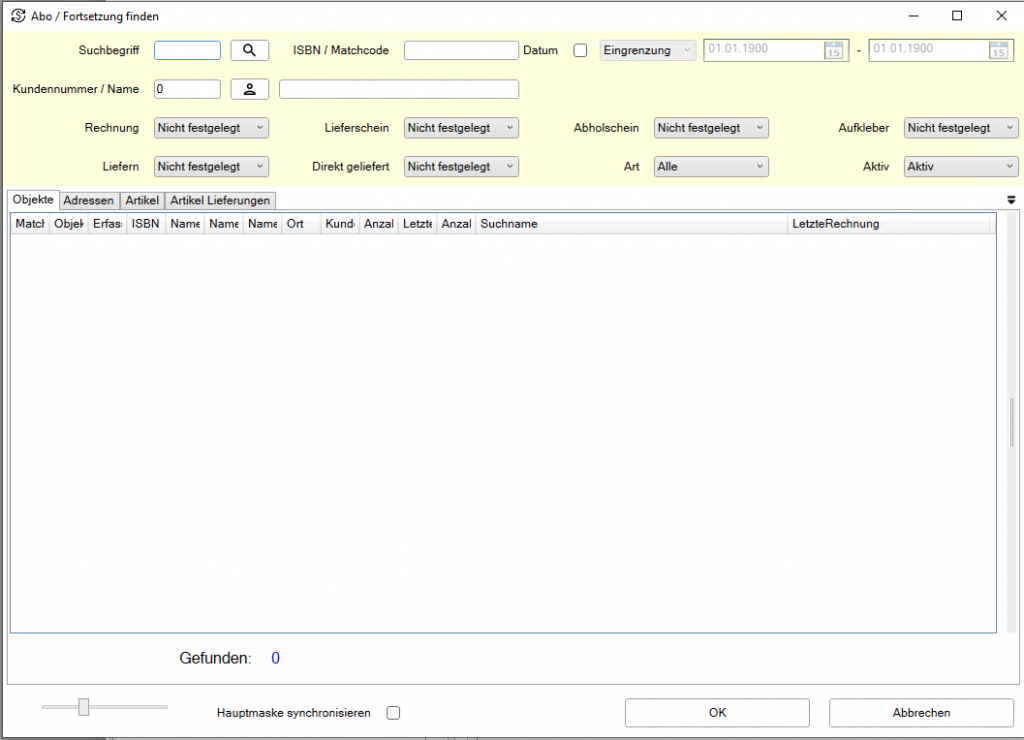Open the Rechnung dropdown

tap(211, 128)
